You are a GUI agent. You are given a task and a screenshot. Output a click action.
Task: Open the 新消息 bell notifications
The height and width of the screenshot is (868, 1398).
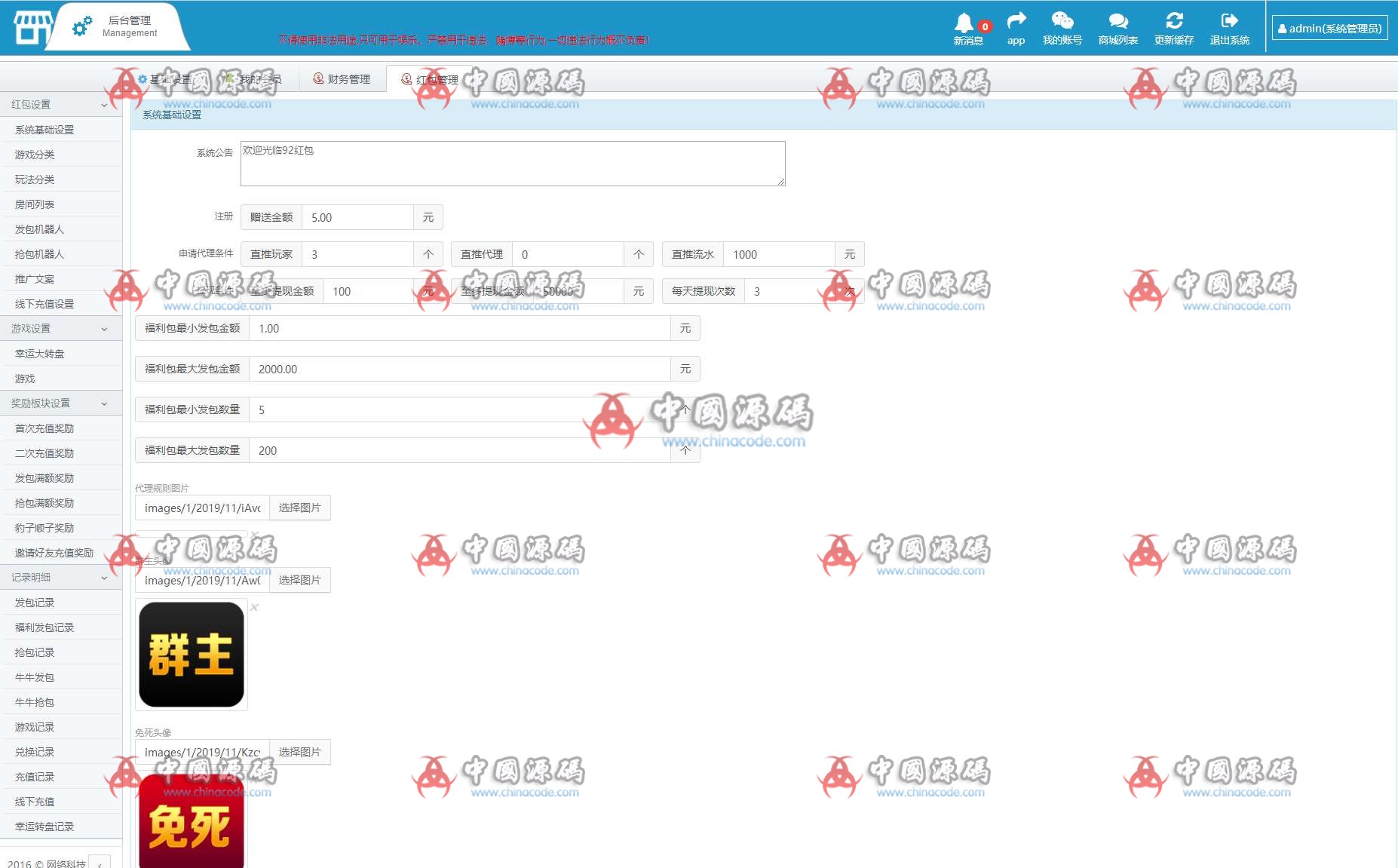[968, 29]
